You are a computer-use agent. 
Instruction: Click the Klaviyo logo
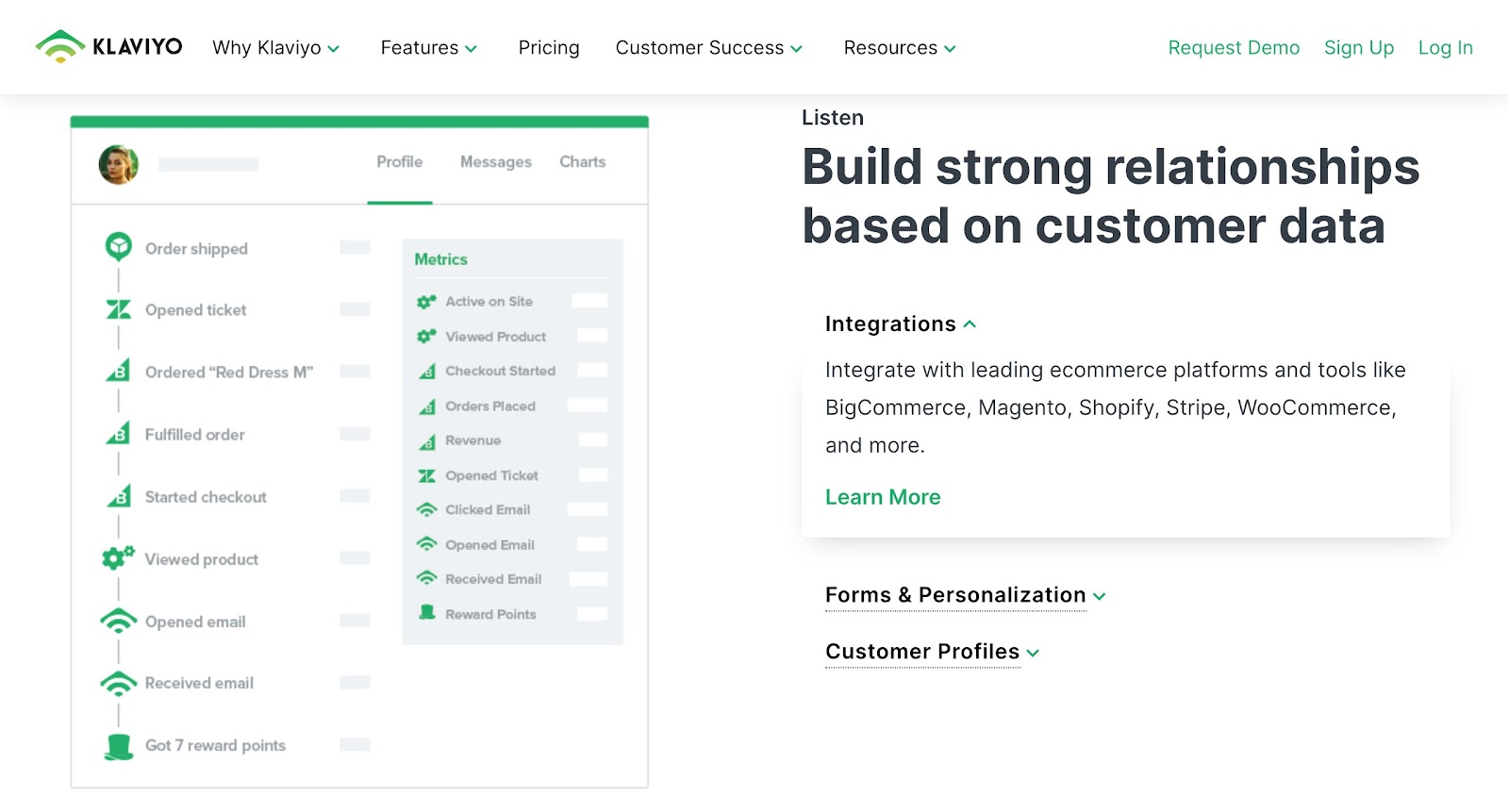point(108,46)
